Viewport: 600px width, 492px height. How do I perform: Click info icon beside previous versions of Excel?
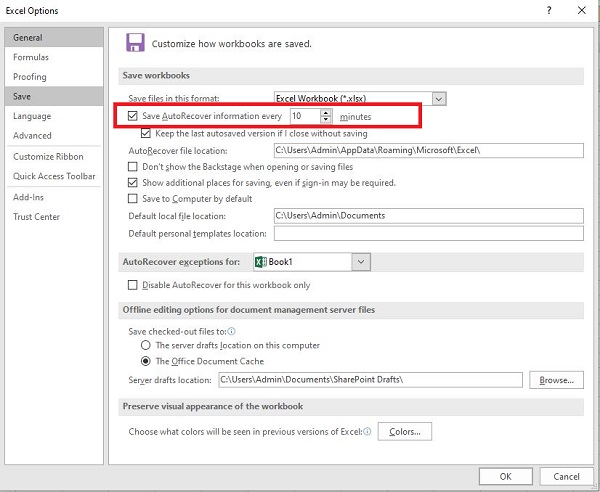coord(367,432)
